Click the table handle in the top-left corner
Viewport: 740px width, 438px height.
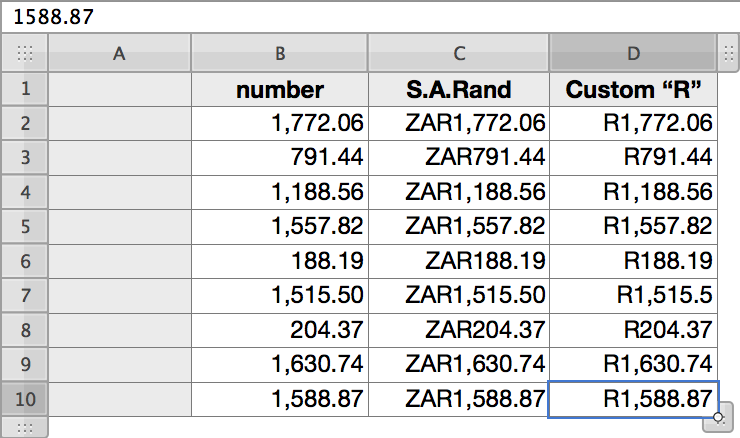[x=25, y=53]
